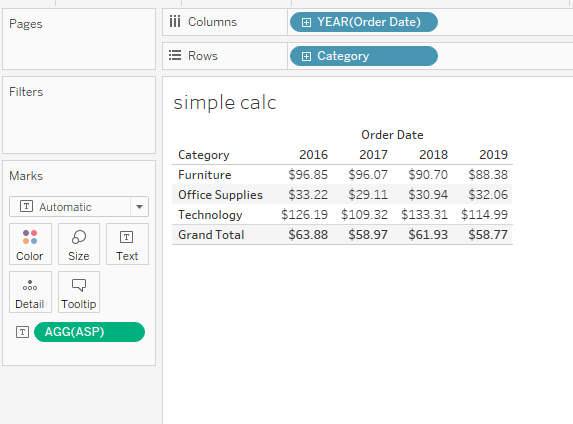573x424 pixels.
Task: Click the Furniture 2018 value $90.70
Action: click(428, 175)
